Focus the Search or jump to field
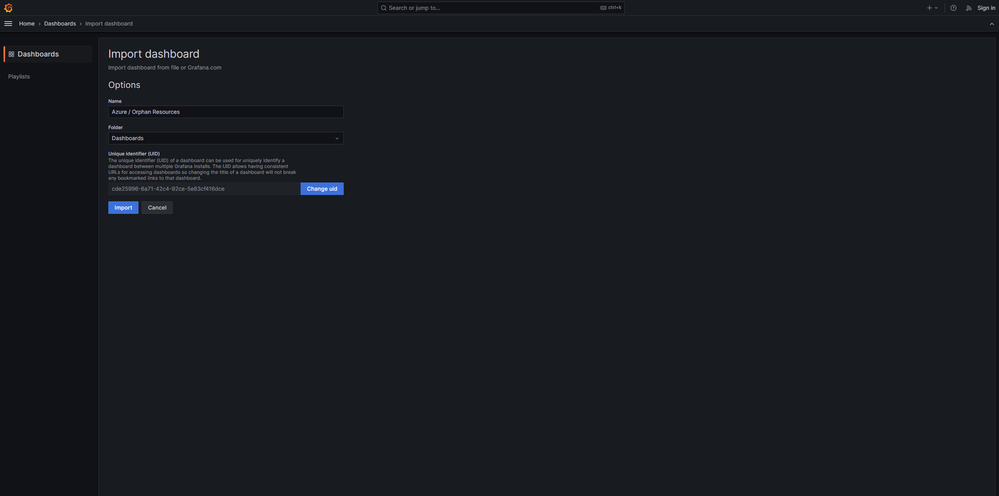Screen dimensions: 999x496 coord(501,8)
